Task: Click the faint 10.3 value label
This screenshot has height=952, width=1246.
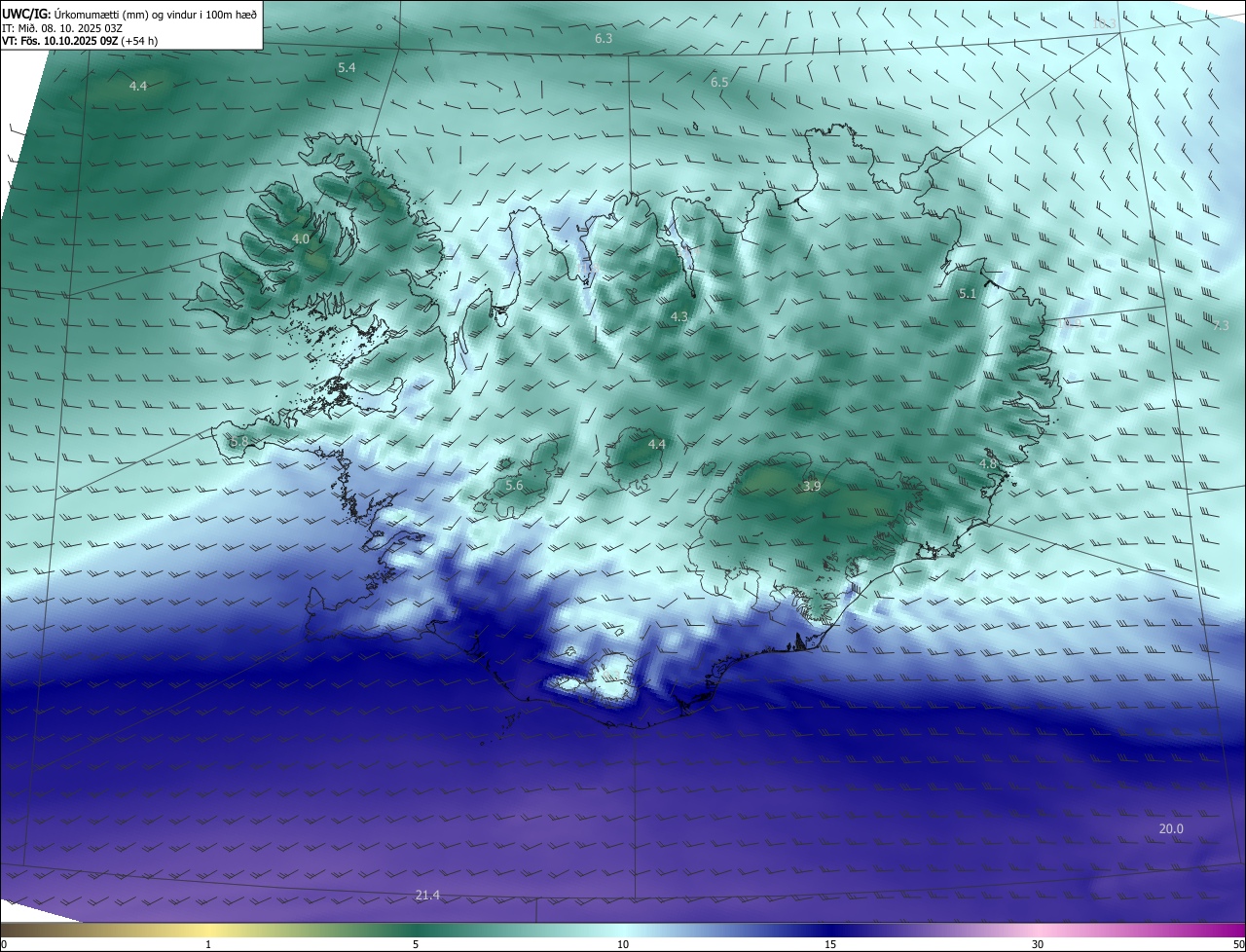Action: point(1105,23)
